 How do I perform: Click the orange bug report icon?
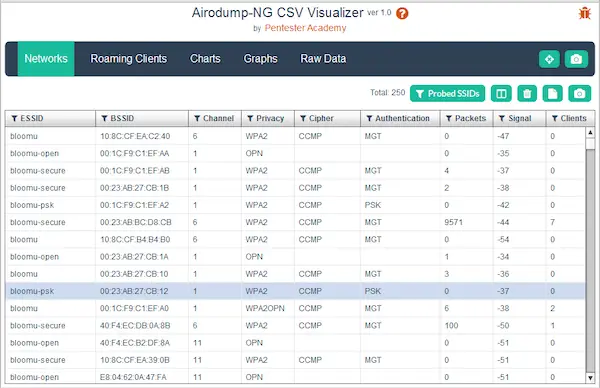[x=584, y=13]
